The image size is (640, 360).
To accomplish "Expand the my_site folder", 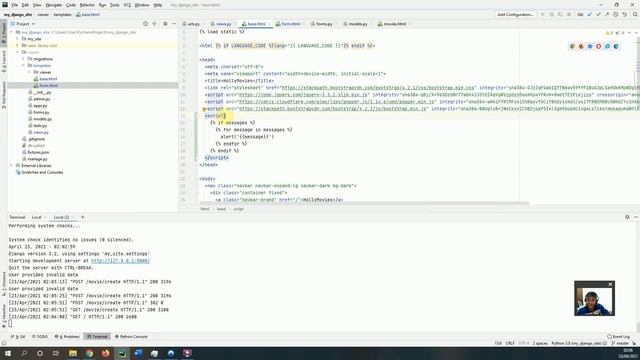I will coord(17,39).
